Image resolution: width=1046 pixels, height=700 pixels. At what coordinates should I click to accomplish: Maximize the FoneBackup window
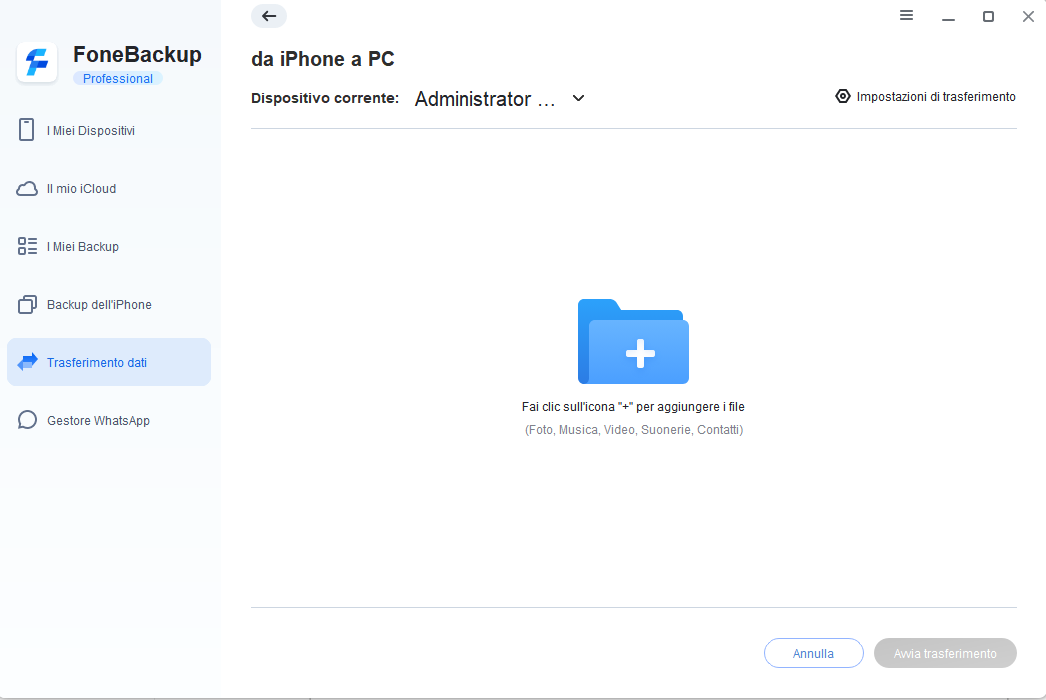[x=988, y=16]
